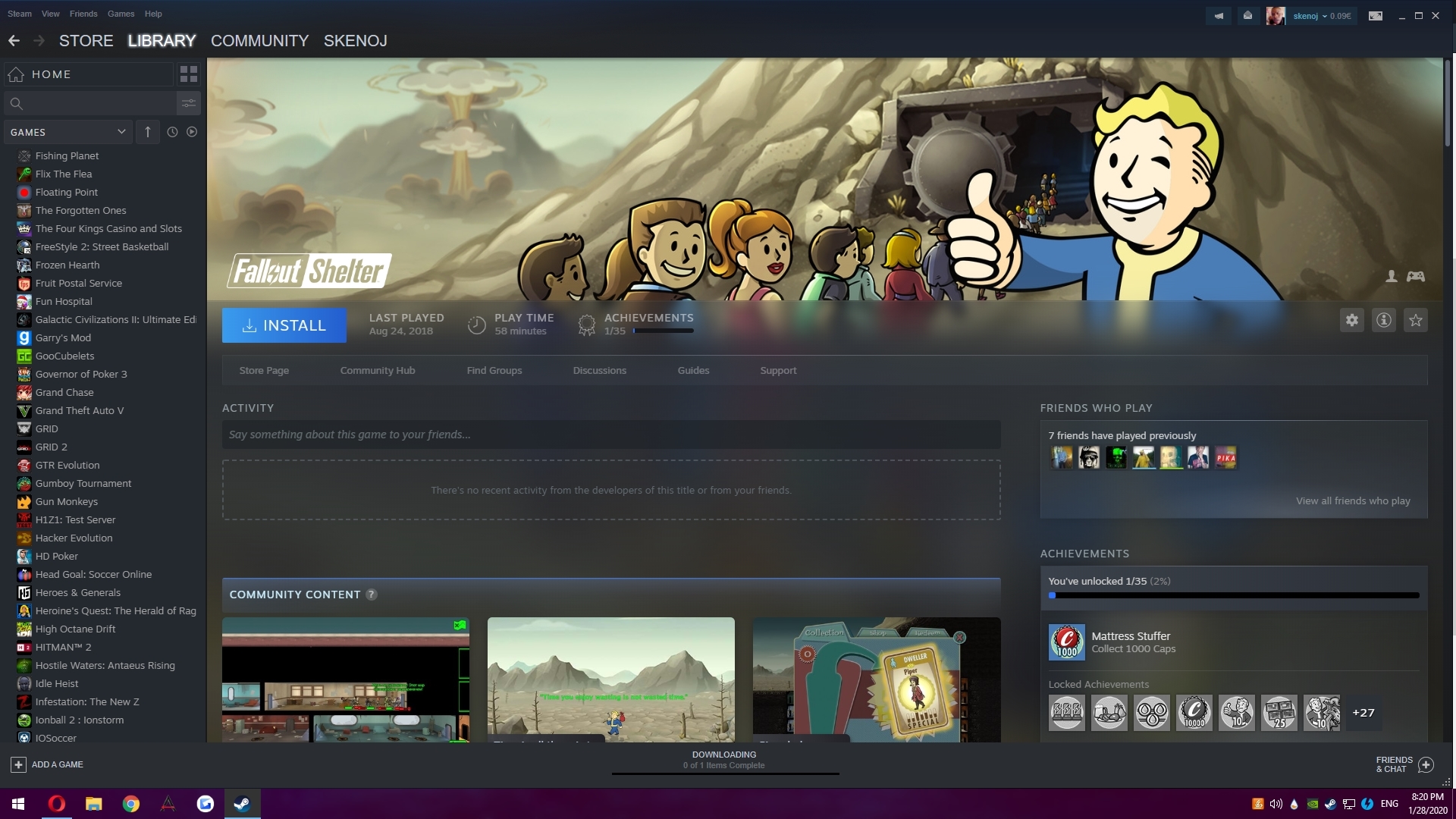Open Google Chrome from taskbar

131,804
